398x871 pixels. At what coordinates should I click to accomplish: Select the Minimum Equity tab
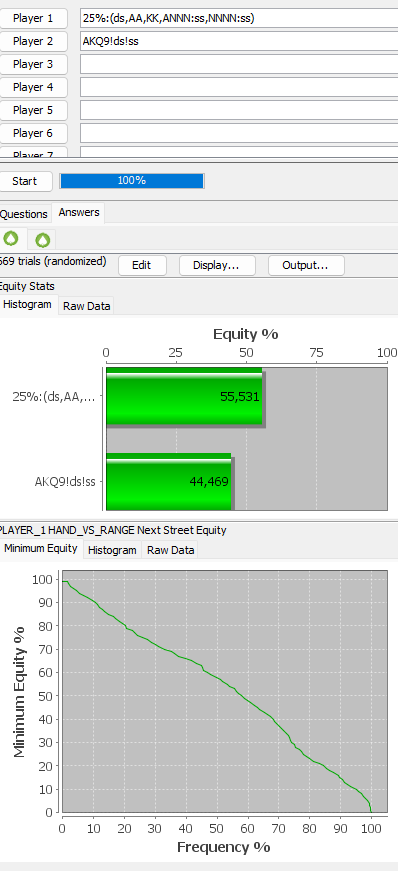41,548
